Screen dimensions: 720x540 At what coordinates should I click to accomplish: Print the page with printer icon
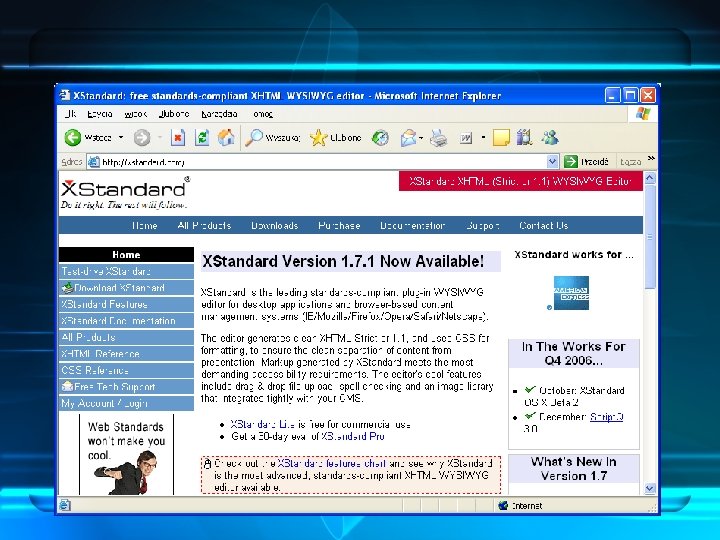439,137
